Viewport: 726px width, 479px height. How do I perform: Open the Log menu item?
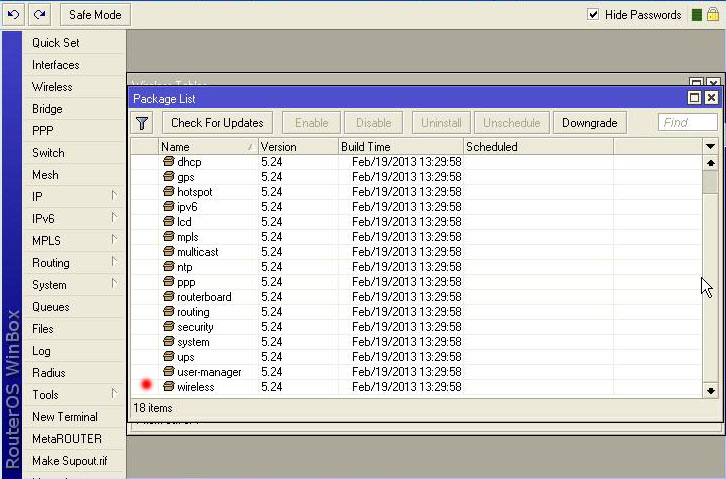74,350
